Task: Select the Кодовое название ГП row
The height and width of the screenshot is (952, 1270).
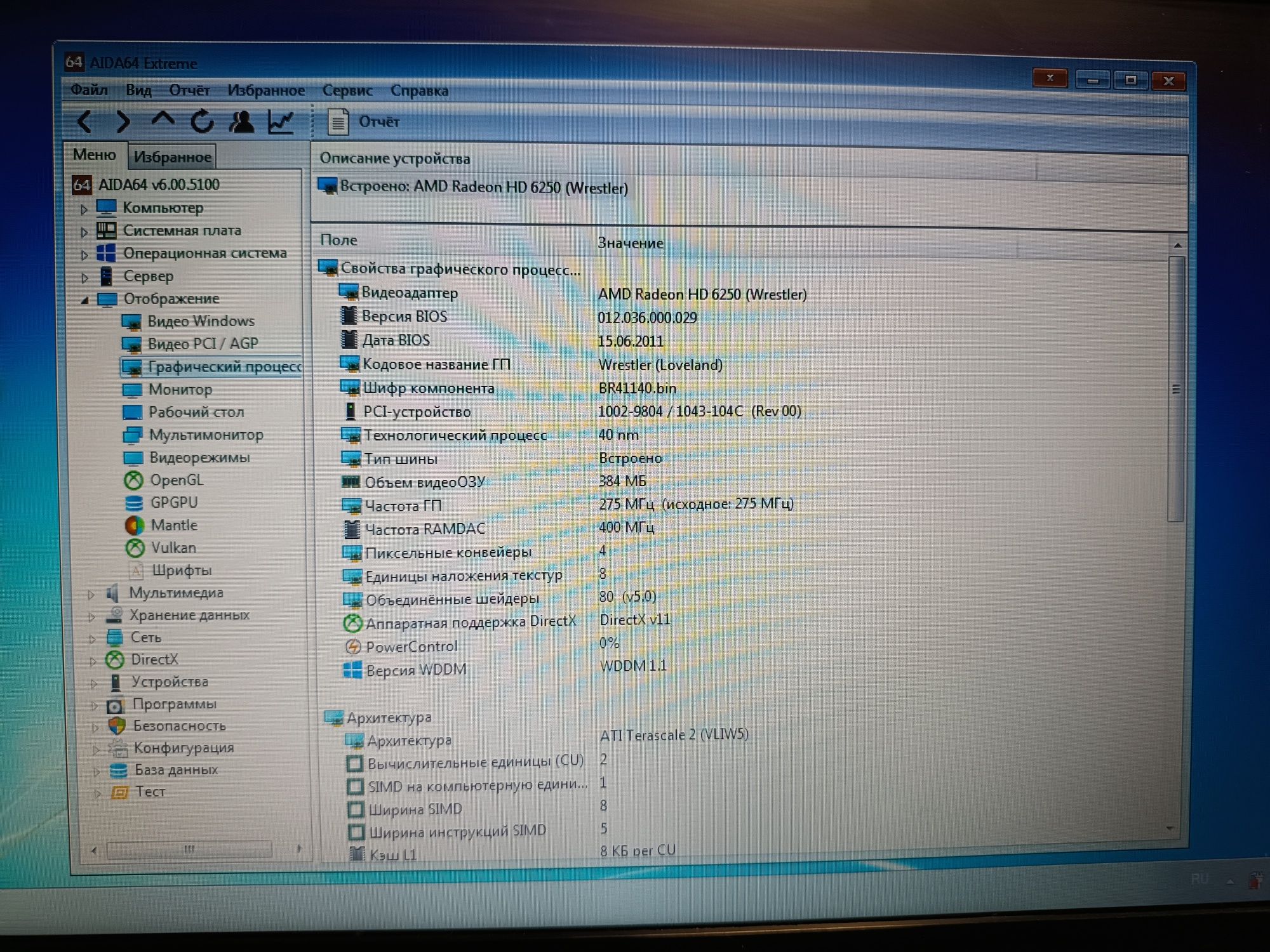Action: click(532, 364)
